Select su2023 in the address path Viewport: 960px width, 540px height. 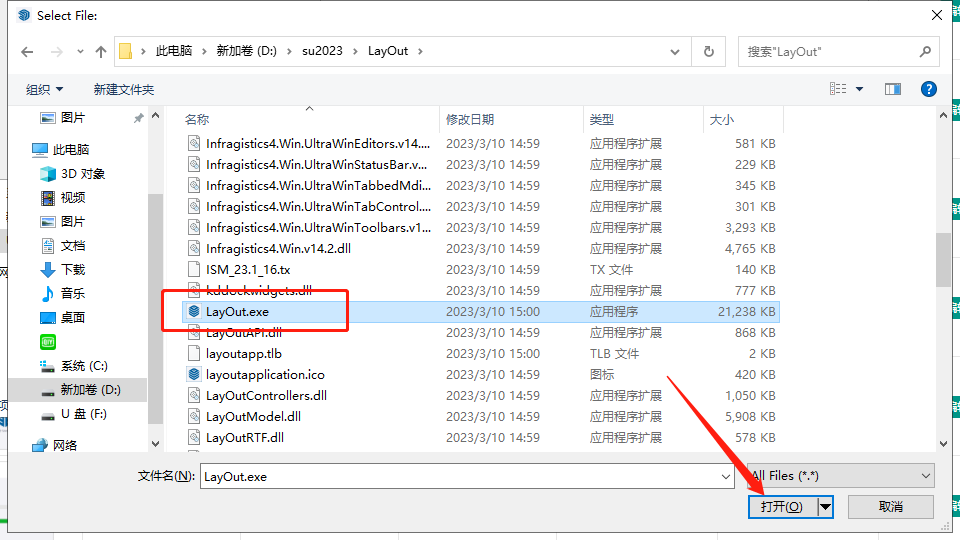322,51
